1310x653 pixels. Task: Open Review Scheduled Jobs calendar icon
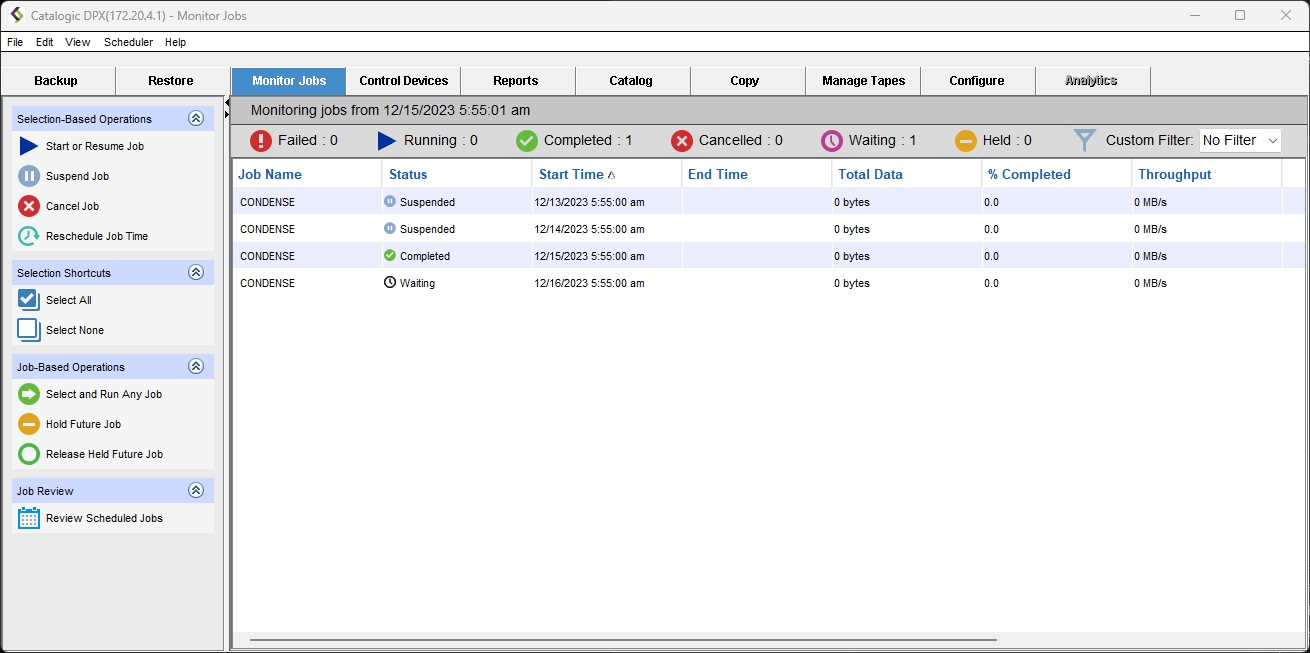click(29, 518)
